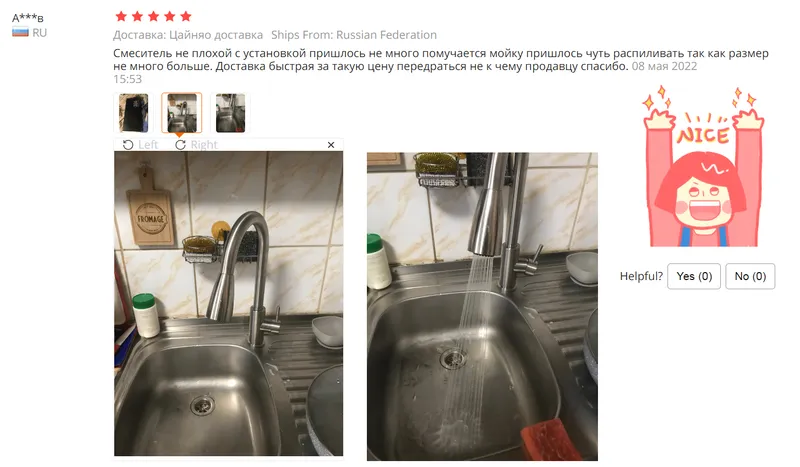Click the pink NICE sticker image

[x=704, y=166]
